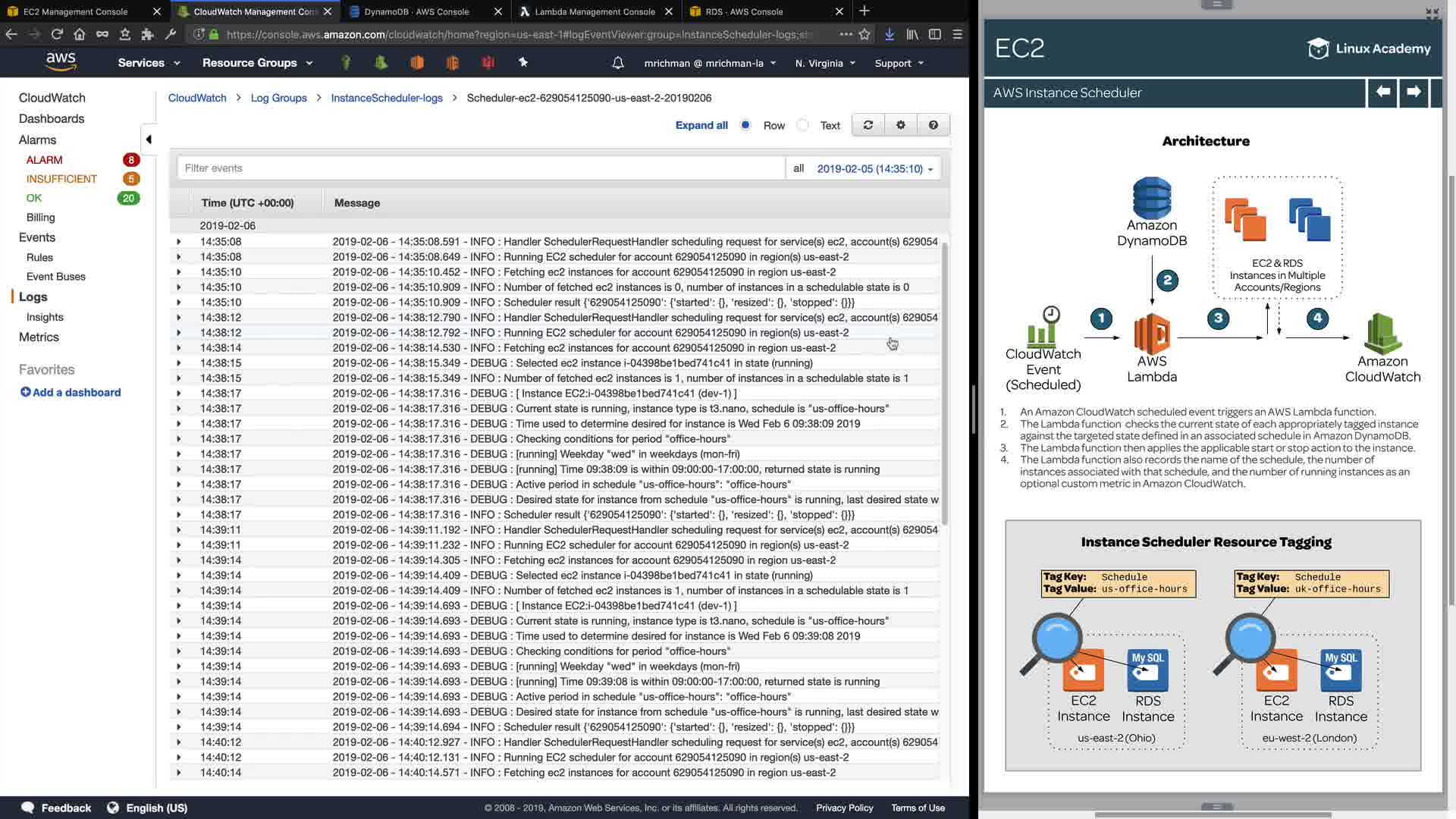The width and height of the screenshot is (1456, 819).
Task: Select the Row view radio button
Action: point(745,125)
